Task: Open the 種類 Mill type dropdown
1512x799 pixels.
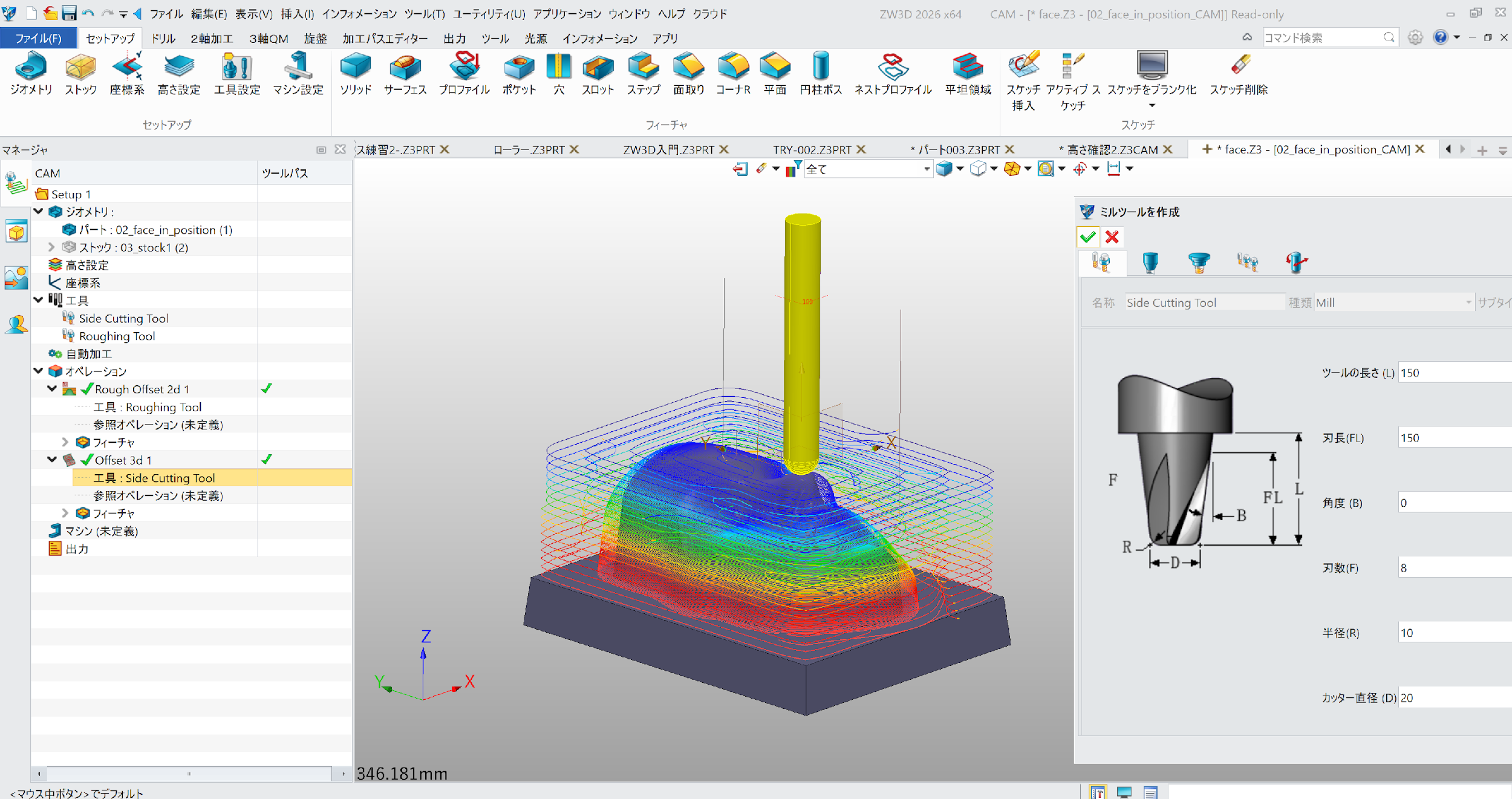Action: pyautogui.click(x=1467, y=302)
